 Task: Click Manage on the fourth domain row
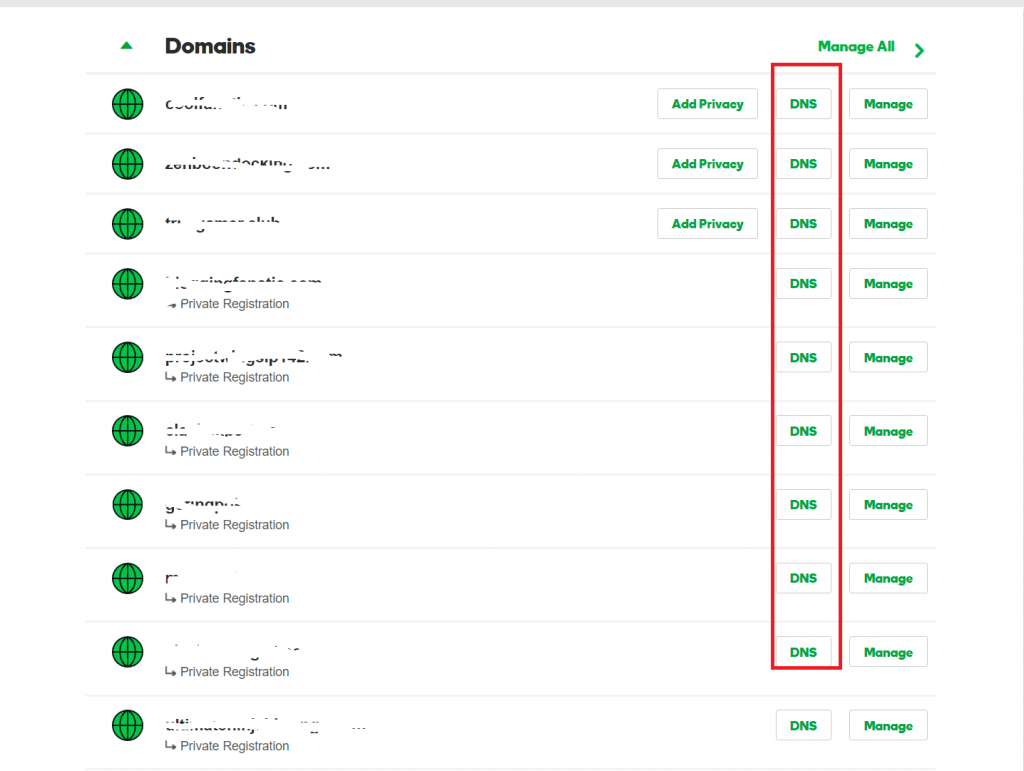[888, 284]
